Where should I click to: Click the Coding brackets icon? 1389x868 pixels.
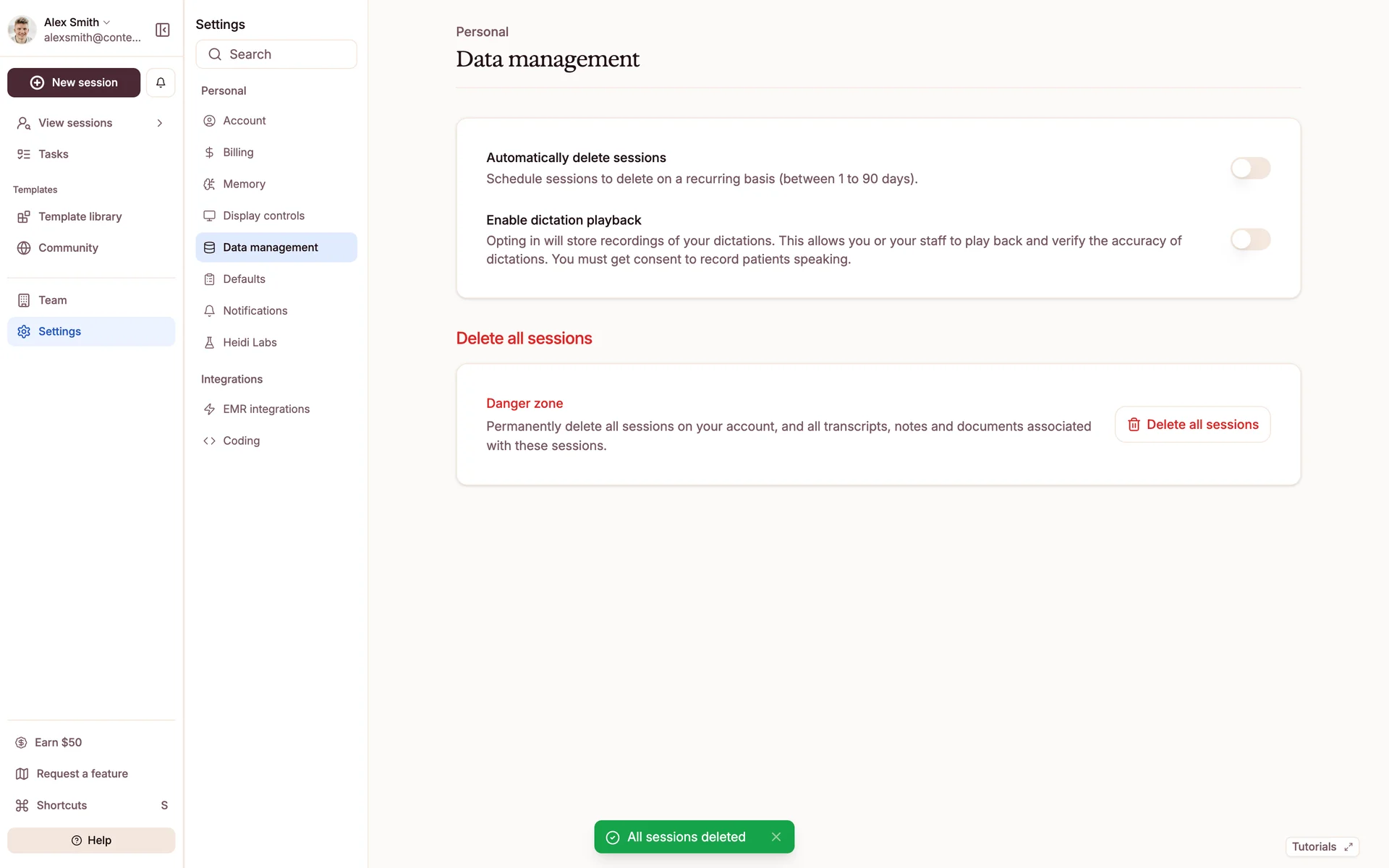coord(209,441)
